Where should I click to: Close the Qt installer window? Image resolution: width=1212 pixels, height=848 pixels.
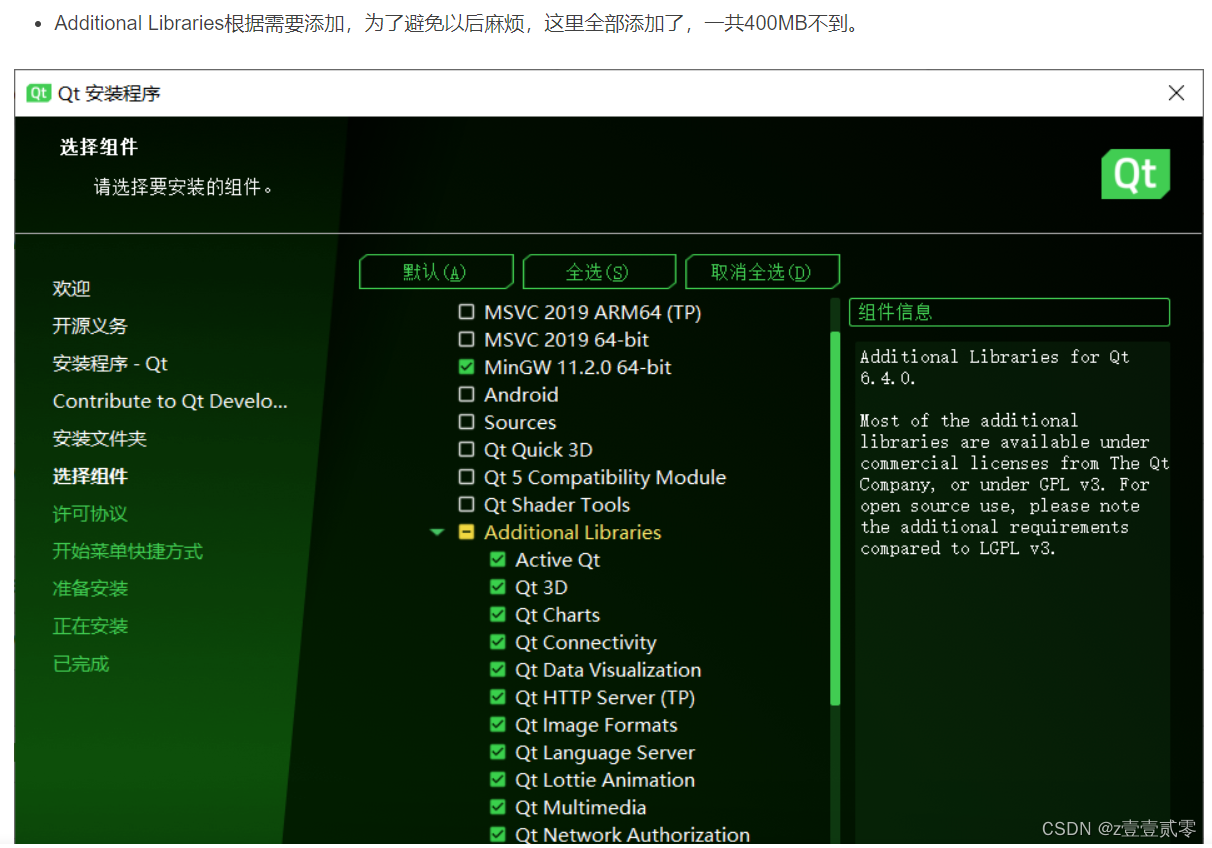point(1176,93)
